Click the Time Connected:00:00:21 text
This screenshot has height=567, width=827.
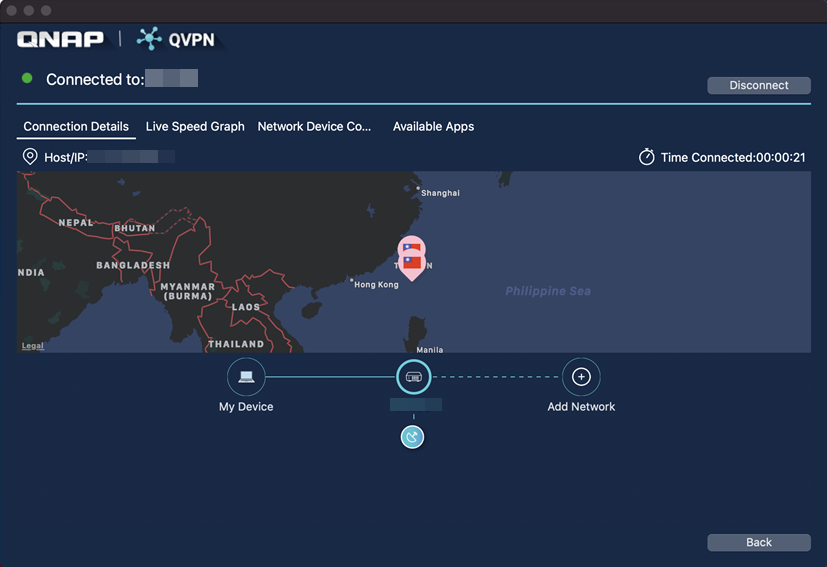[x=733, y=157]
